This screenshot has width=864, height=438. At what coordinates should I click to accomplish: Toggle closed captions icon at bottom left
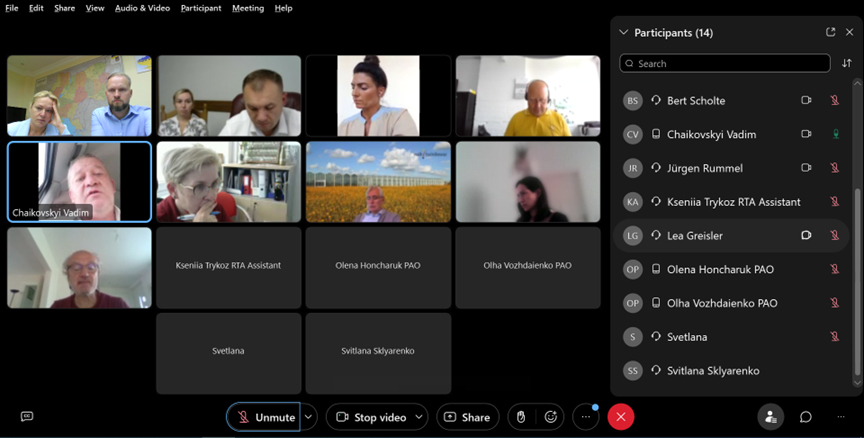pyautogui.click(x=27, y=417)
